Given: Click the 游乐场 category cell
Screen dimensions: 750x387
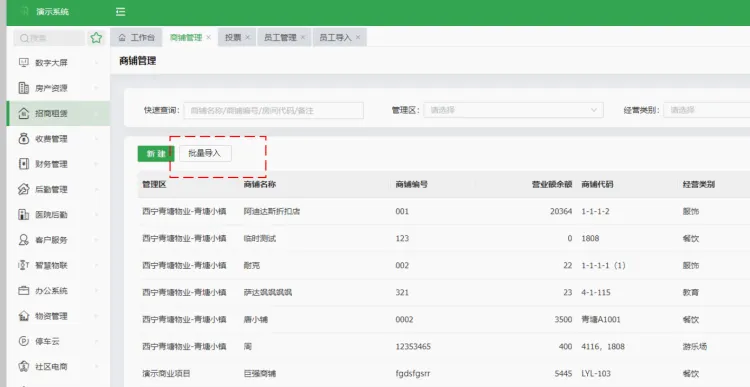Looking at the screenshot, I should pyautogui.click(x=695, y=346).
